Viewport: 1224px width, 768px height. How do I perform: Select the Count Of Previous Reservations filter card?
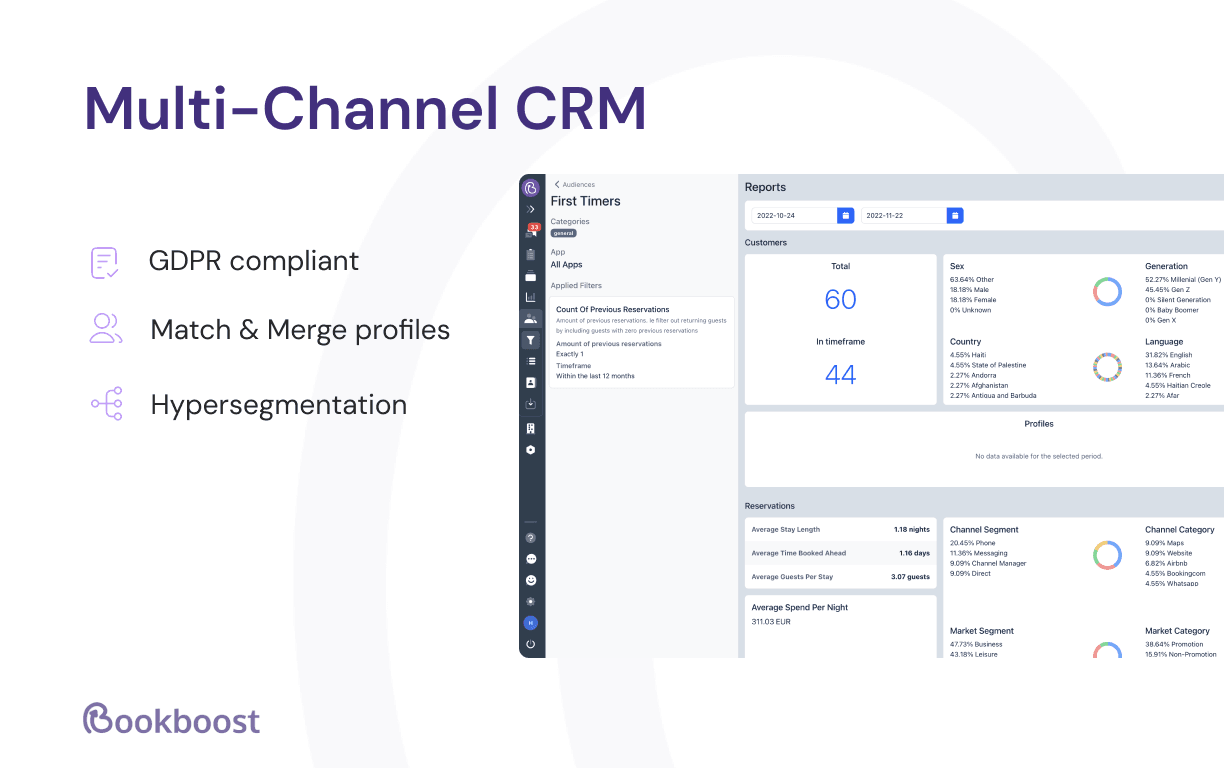coord(641,342)
